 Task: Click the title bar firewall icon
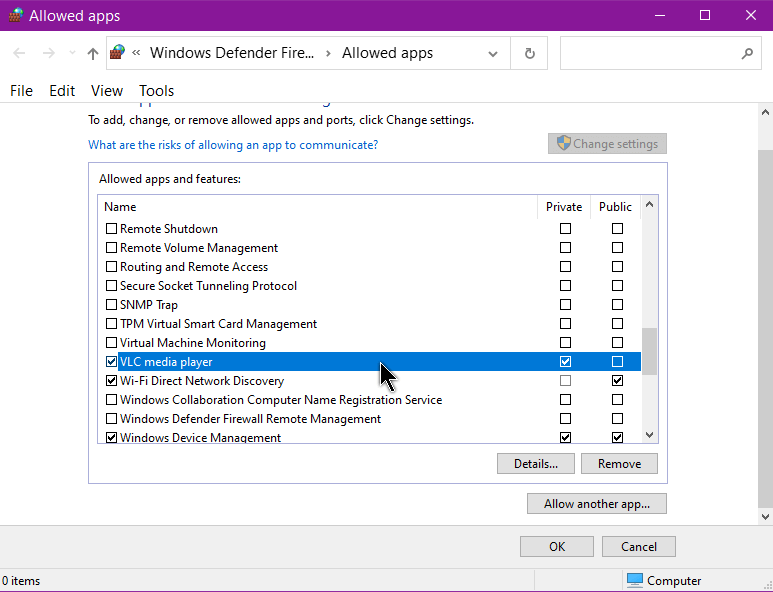[15, 15]
